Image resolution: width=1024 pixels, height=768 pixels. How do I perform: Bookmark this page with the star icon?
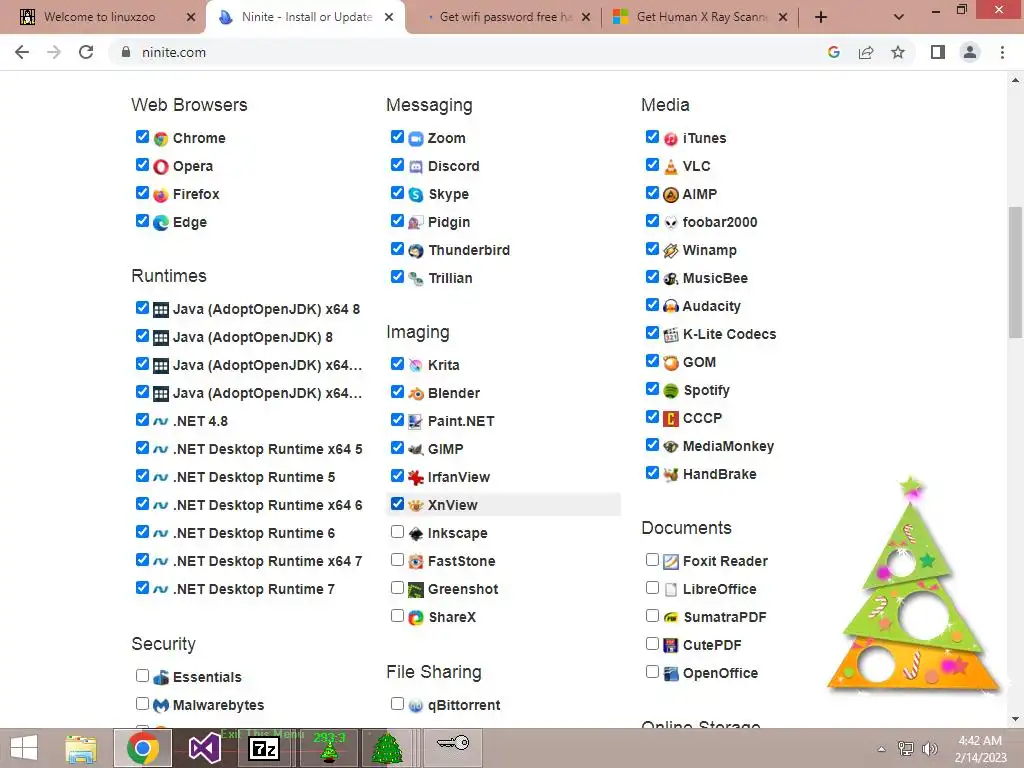pyautogui.click(x=898, y=52)
